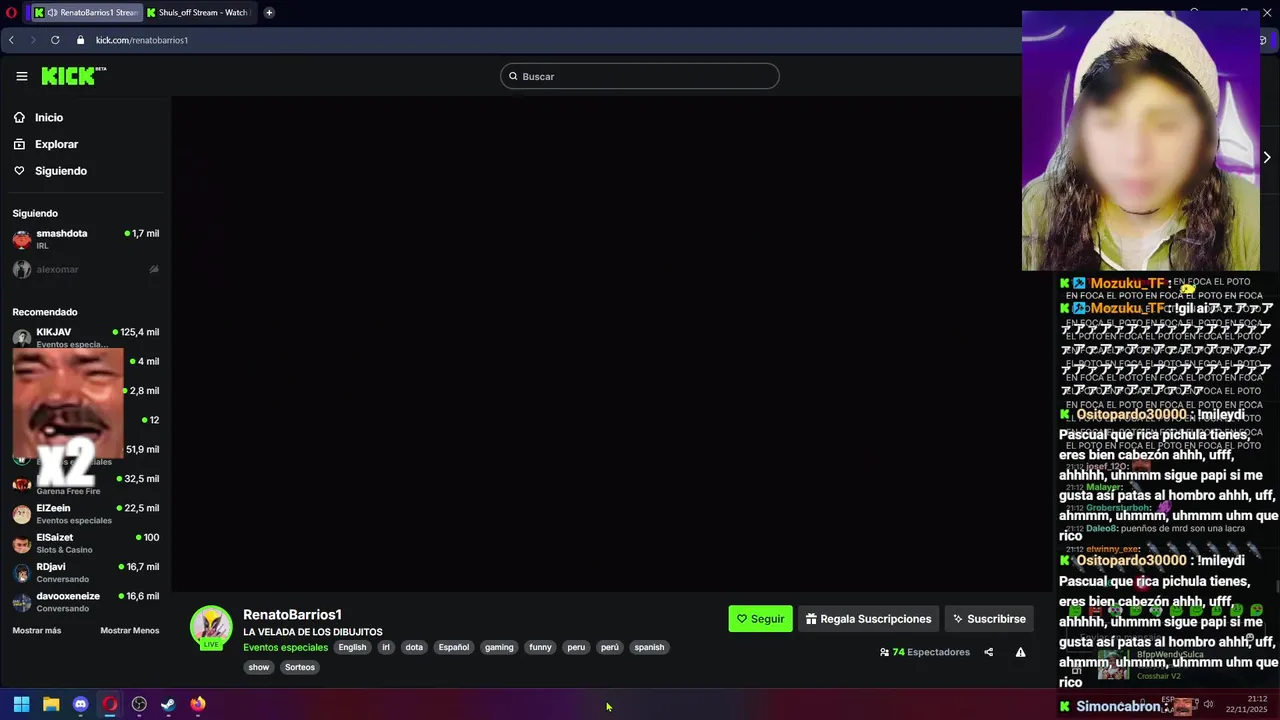
Task: Click RenatoBarrios1 channel name
Action: pos(292,615)
